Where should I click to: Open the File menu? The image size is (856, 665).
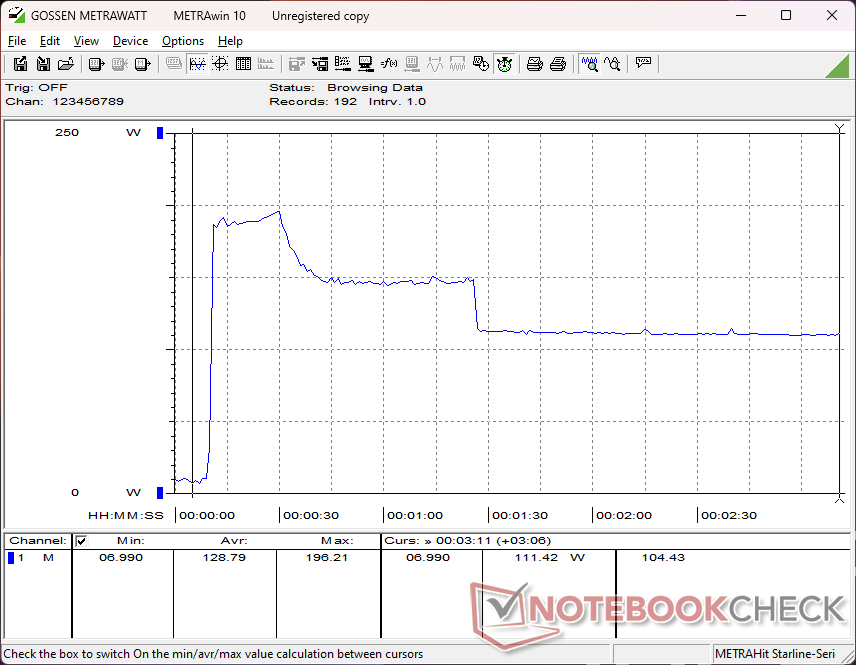[x=17, y=41]
